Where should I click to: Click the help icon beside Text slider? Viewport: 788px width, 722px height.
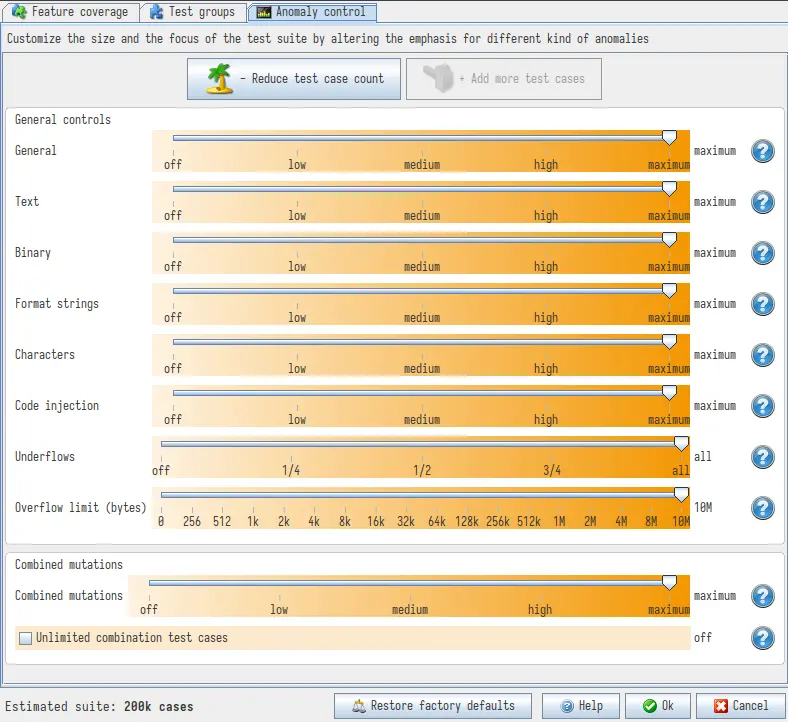coord(762,203)
